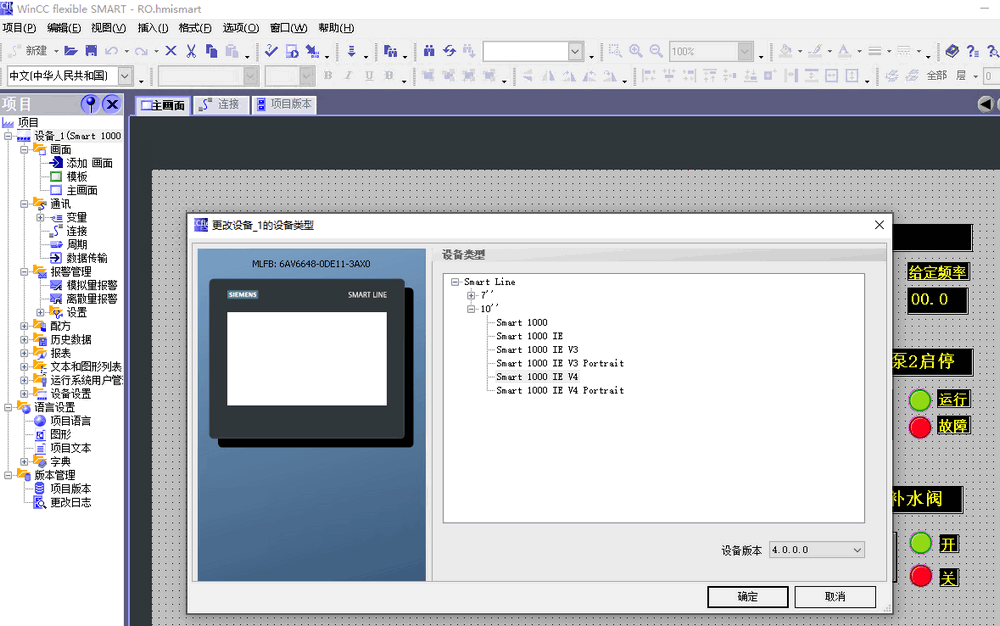This screenshot has width=1000, height=626.
Task: Click the Undo arrow in toolbar
Action: (112, 51)
